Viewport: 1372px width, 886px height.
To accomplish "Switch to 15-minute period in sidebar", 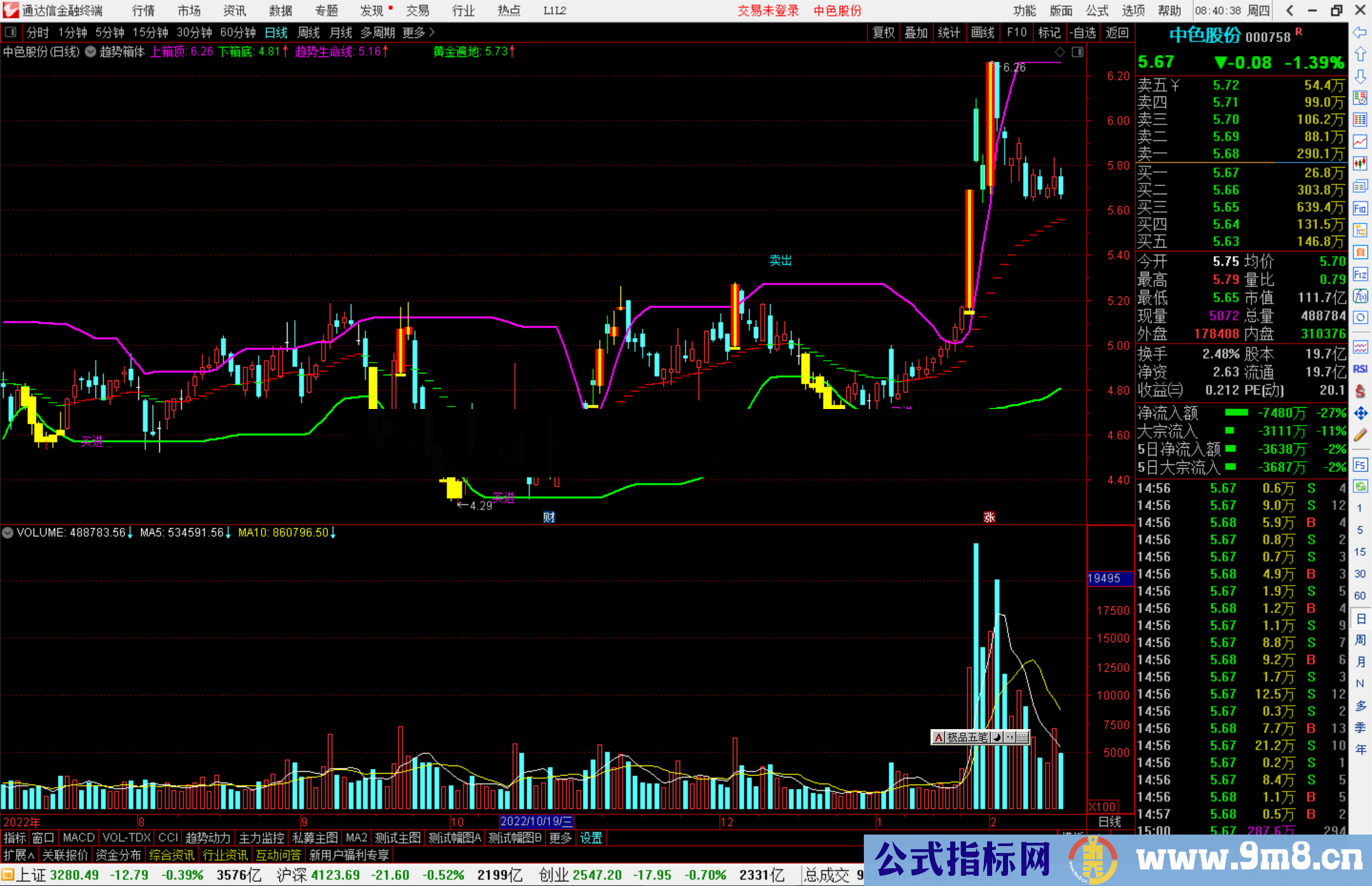I will pos(1360,551).
